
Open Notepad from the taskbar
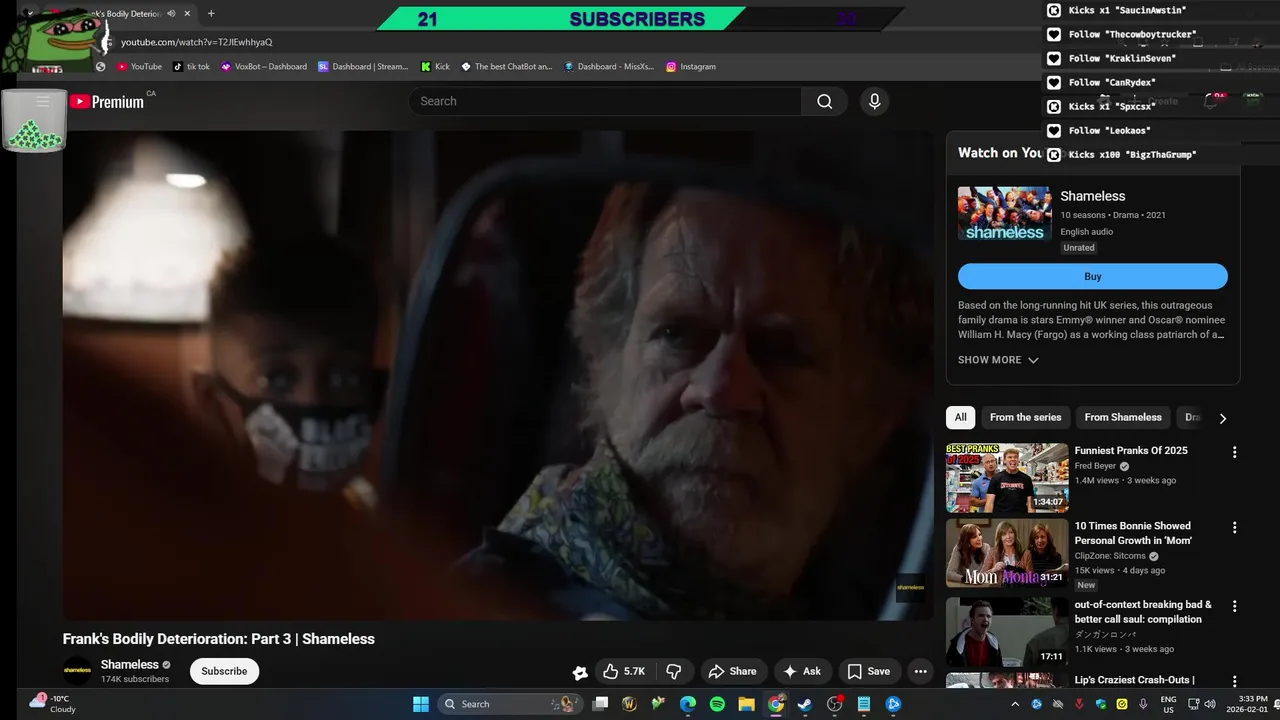pyautogui.click(x=864, y=704)
